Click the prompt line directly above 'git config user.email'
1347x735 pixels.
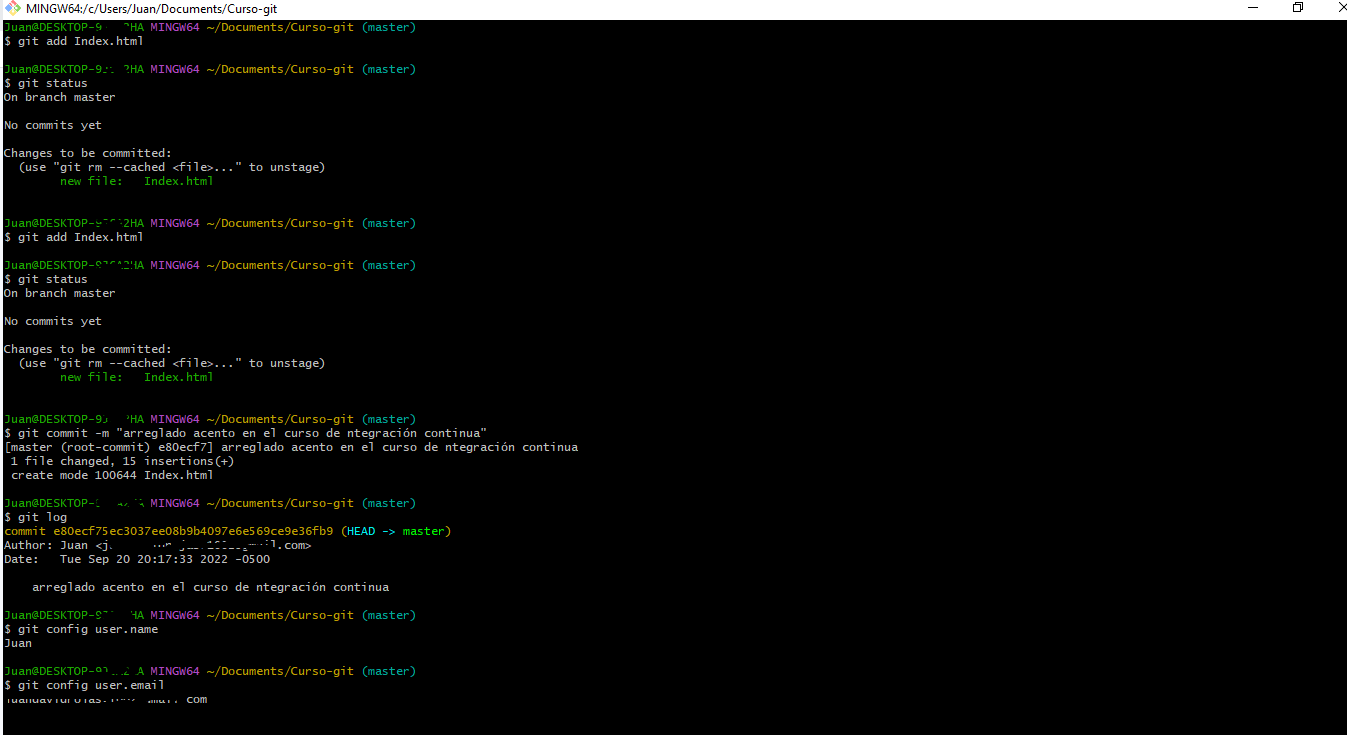click(210, 671)
